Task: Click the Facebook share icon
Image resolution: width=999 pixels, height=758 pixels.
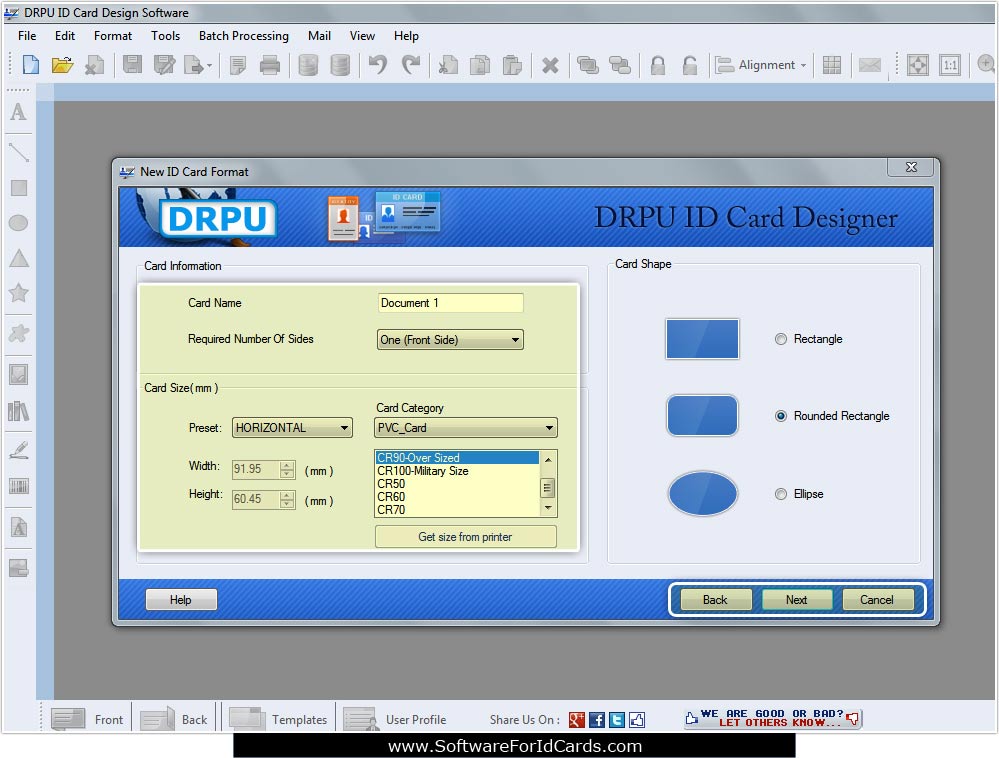Action: pyautogui.click(x=596, y=720)
